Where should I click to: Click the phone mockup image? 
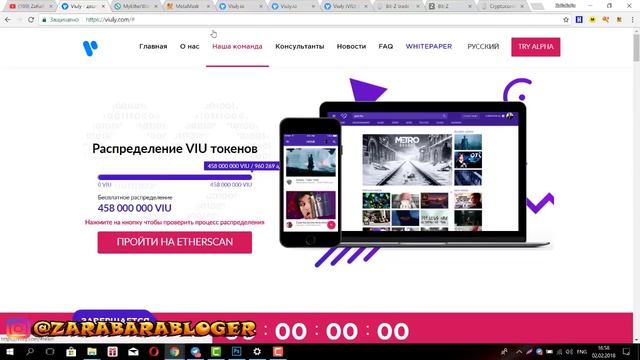[x=310, y=182]
